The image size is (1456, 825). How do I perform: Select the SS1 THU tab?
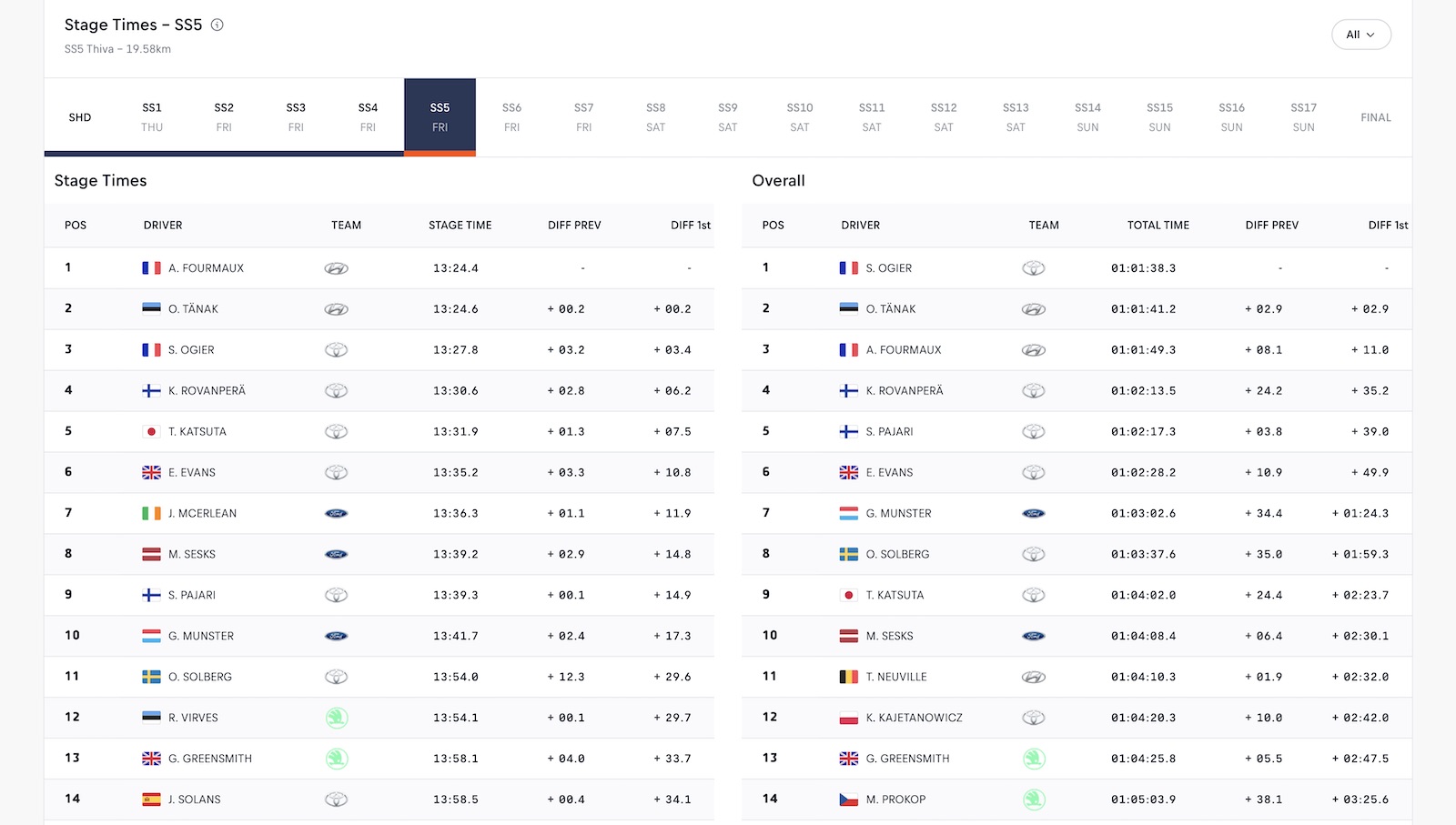pos(152,117)
